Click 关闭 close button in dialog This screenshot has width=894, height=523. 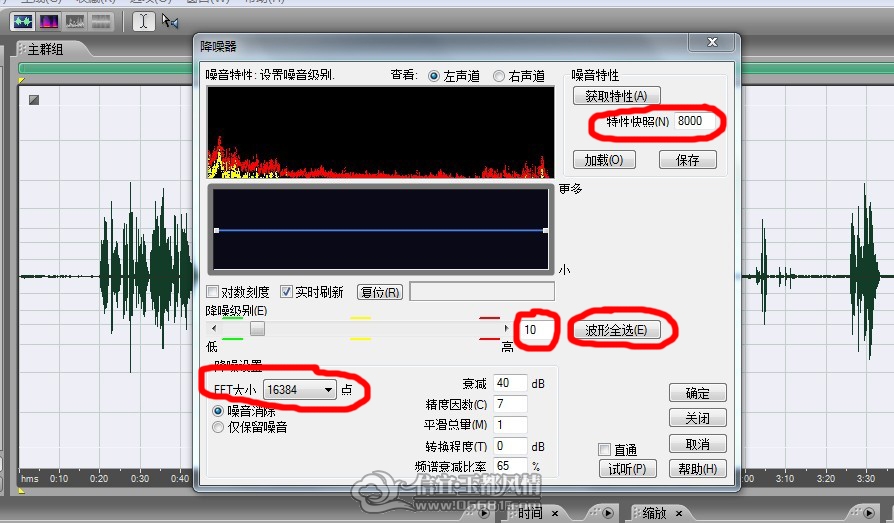697,418
